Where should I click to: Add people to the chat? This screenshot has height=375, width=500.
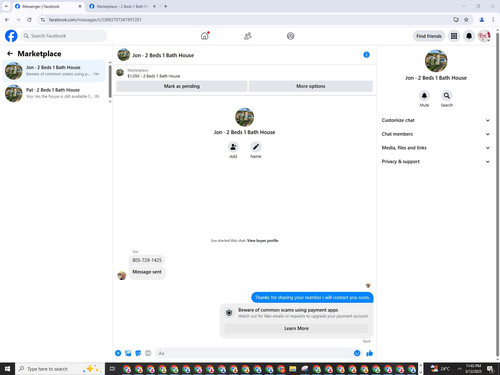[x=233, y=147]
